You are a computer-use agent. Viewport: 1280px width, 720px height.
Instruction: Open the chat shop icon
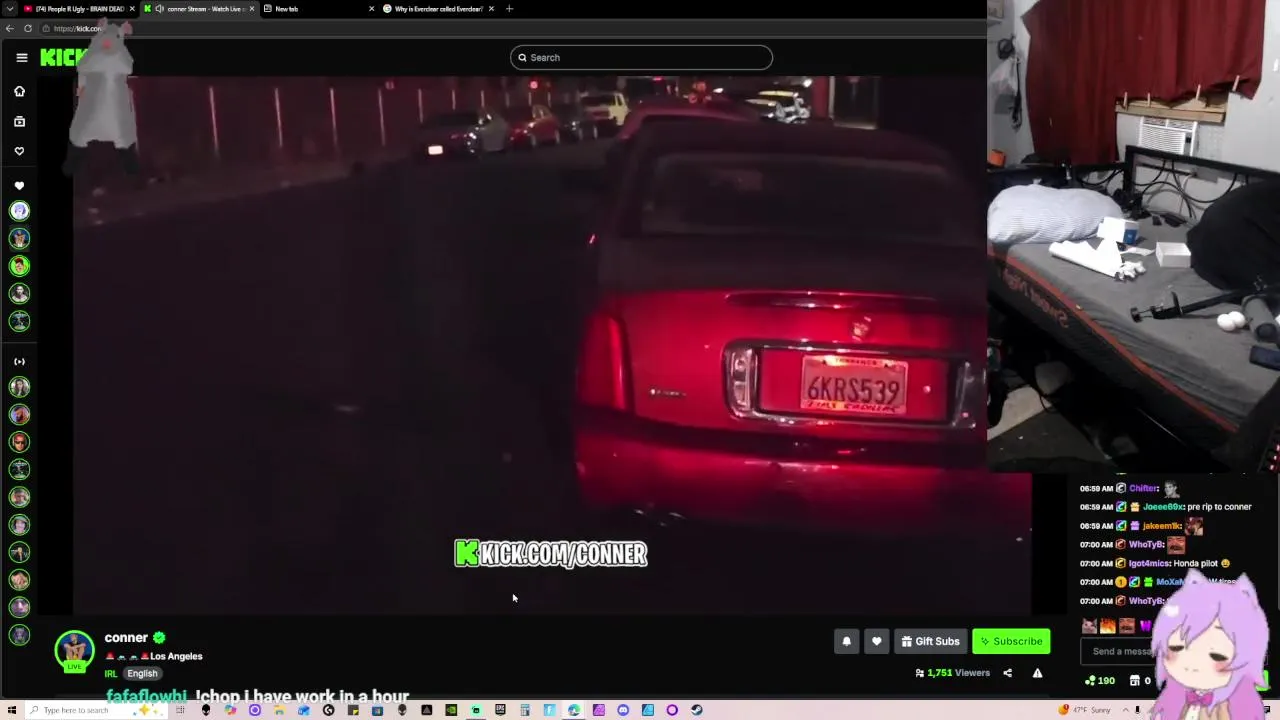click(x=1135, y=681)
